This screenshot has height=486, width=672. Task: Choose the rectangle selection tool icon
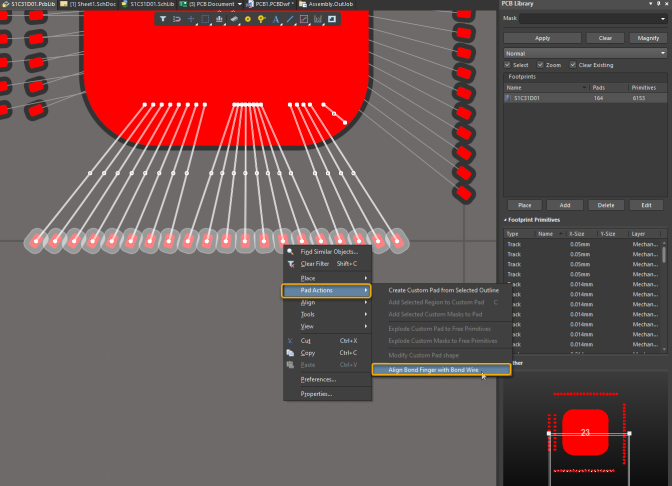[206, 19]
